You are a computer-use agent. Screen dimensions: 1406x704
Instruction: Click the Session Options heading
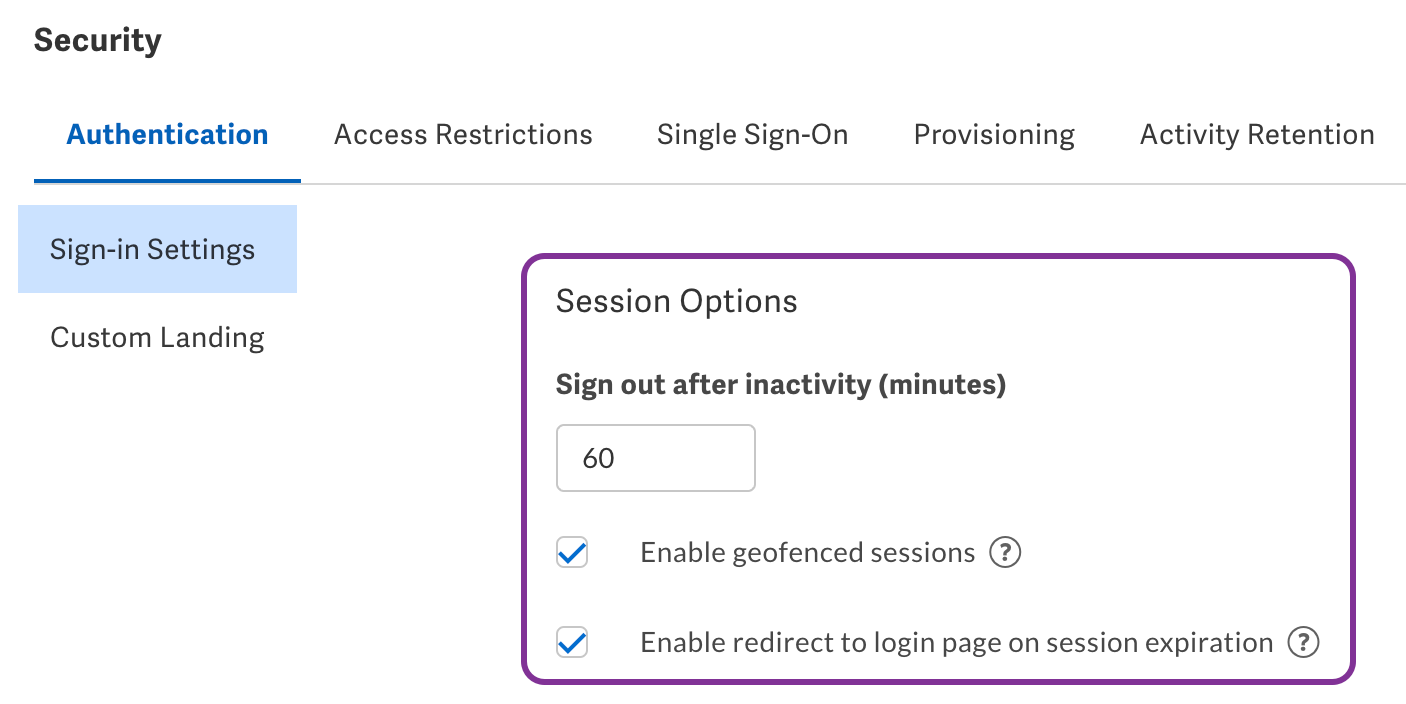click(676, 301)
